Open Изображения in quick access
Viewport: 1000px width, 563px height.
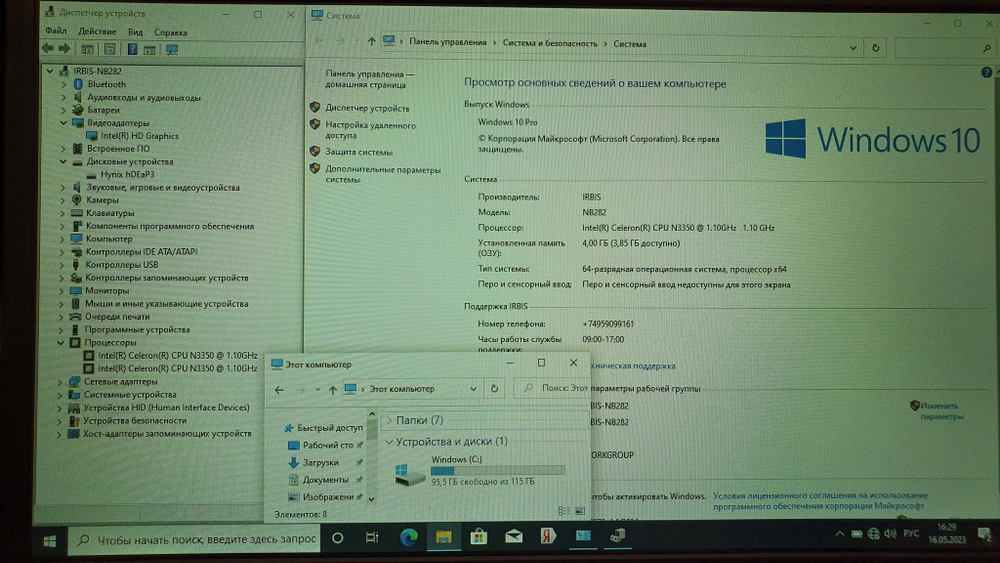coord(328,497)
